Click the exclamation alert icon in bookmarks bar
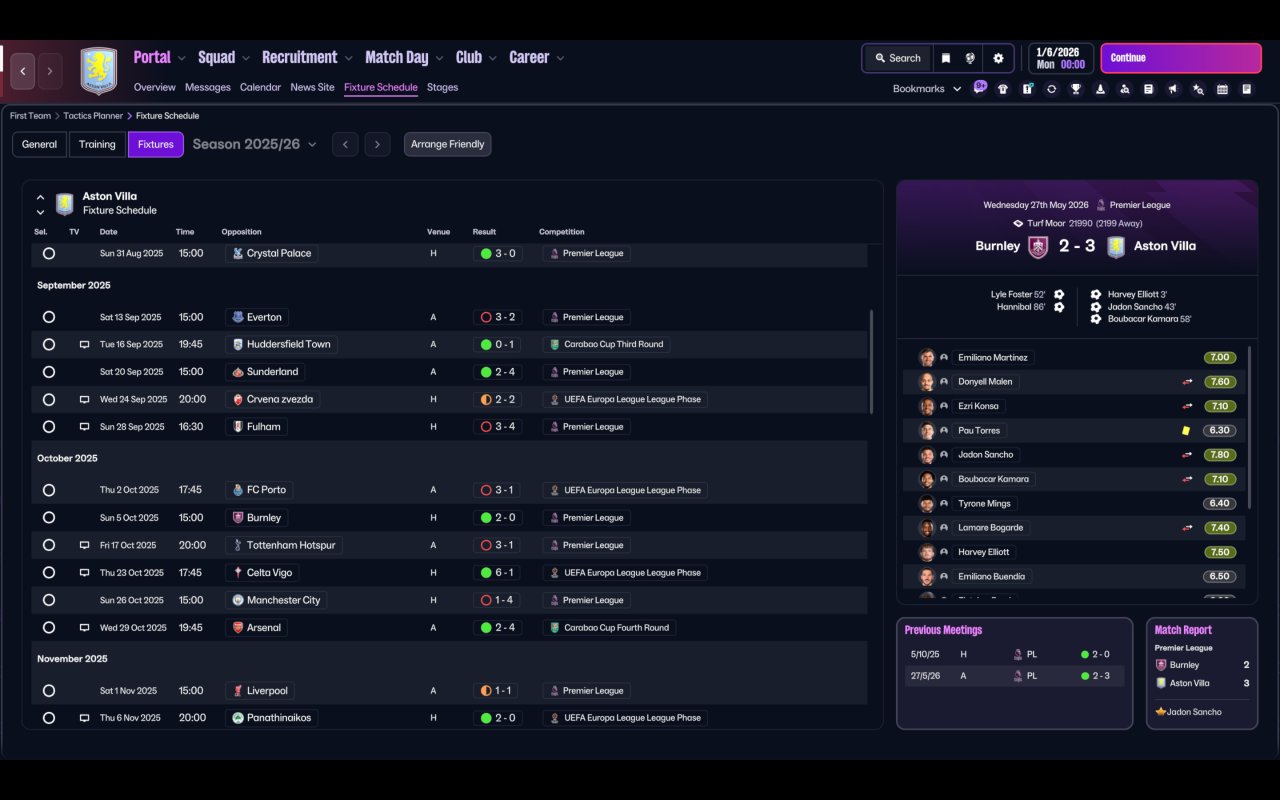 (x=1027, y=89)
